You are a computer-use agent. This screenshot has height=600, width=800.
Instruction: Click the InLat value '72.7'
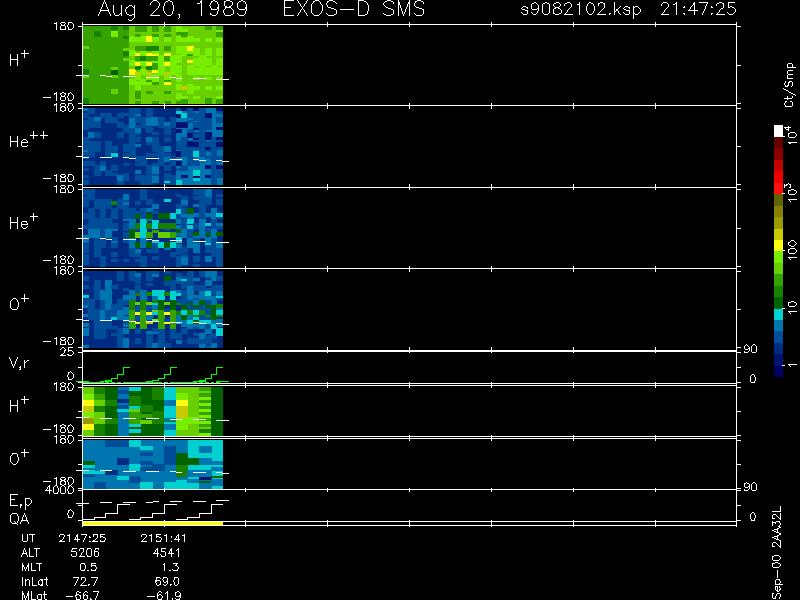coord(86,581)
